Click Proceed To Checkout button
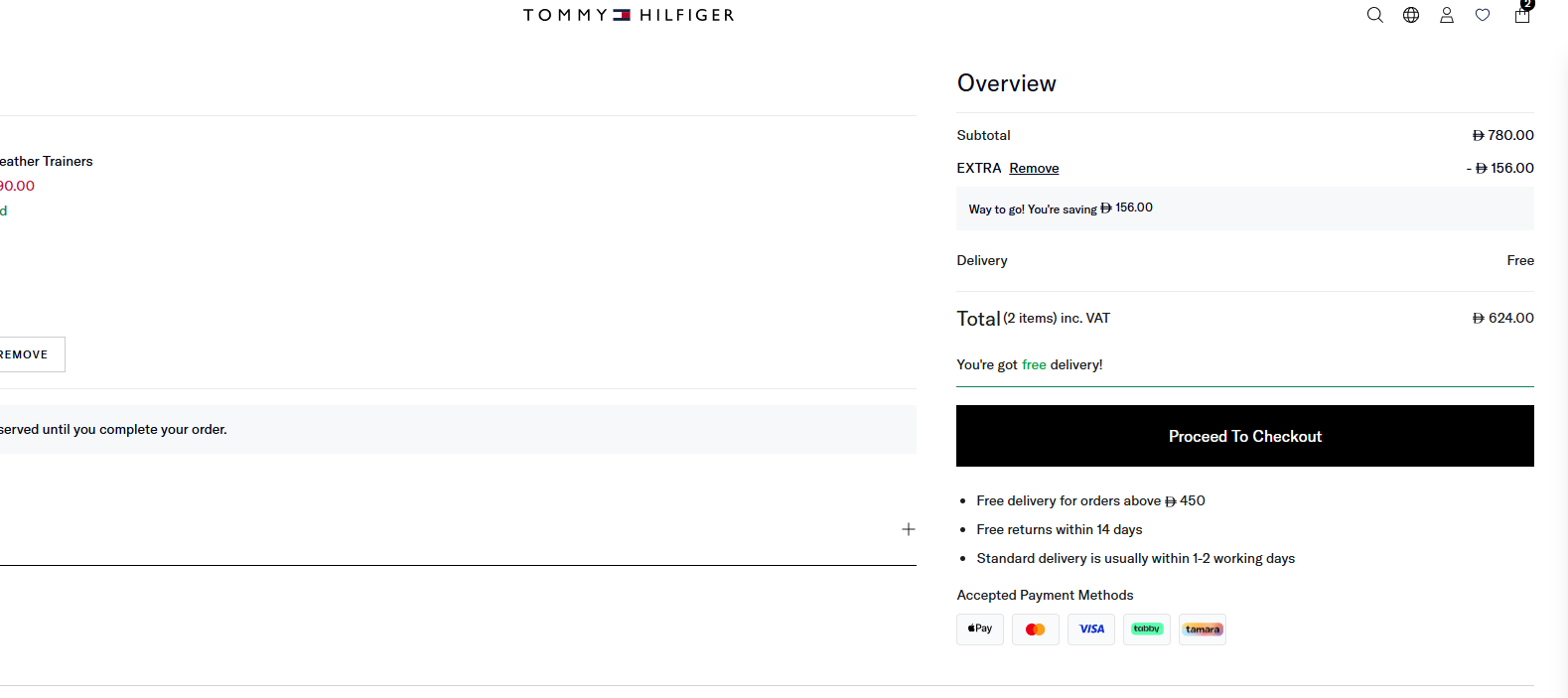 (1245, 436)
